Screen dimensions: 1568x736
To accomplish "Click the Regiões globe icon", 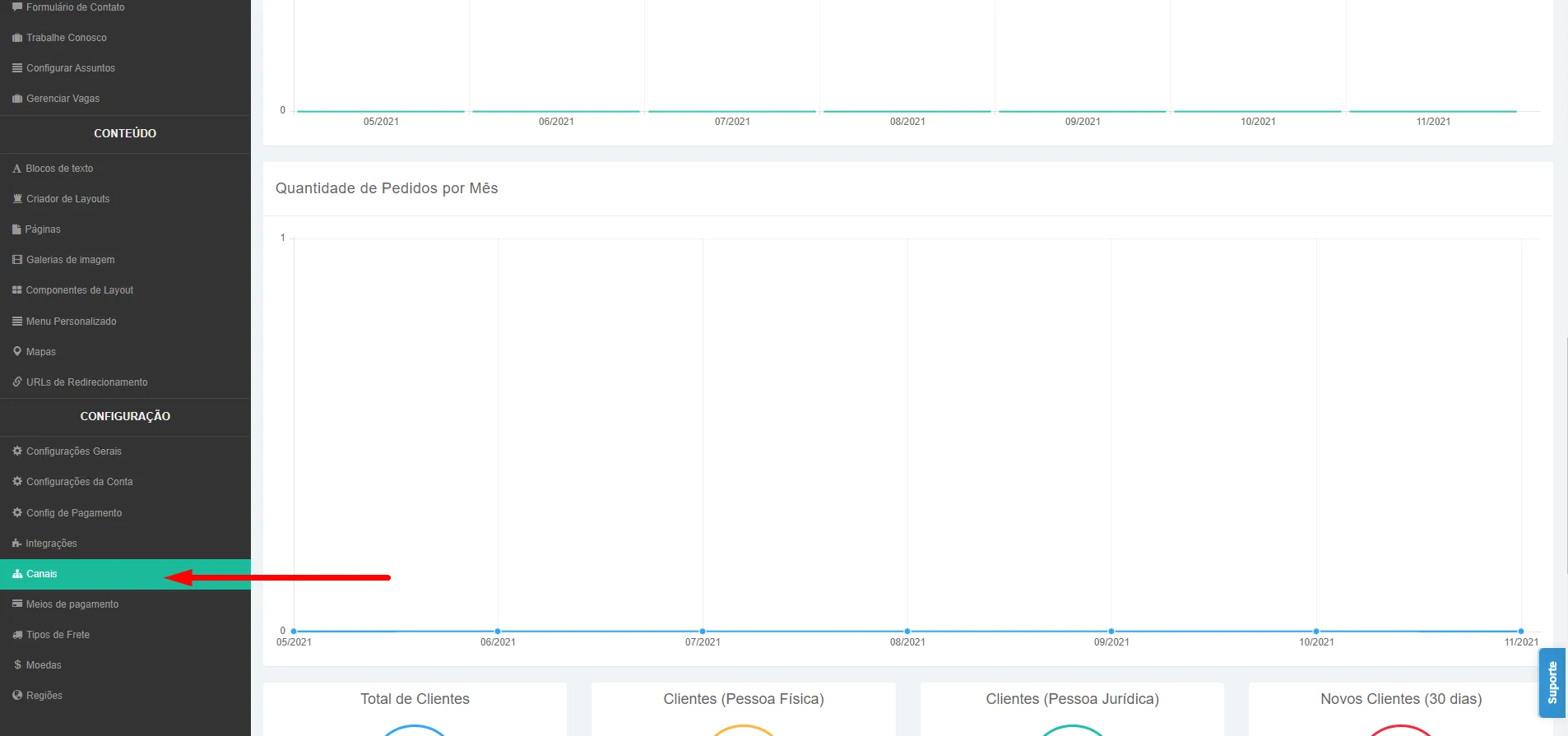I will pos(17,696).
